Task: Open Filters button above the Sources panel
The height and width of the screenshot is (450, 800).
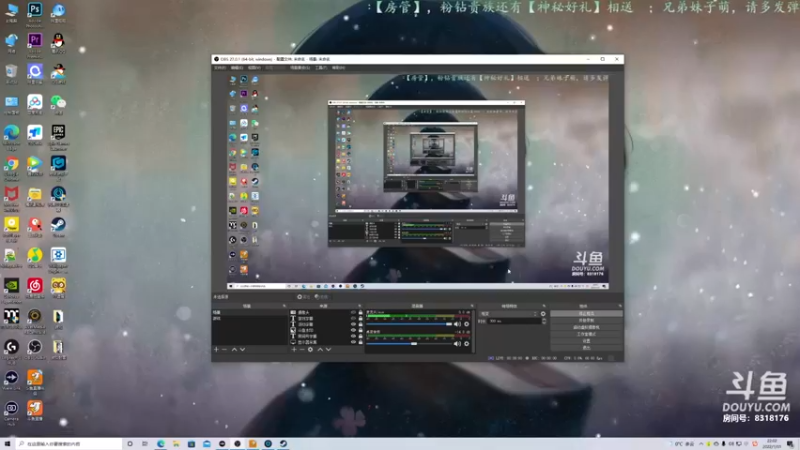Action: pos(321,296)
